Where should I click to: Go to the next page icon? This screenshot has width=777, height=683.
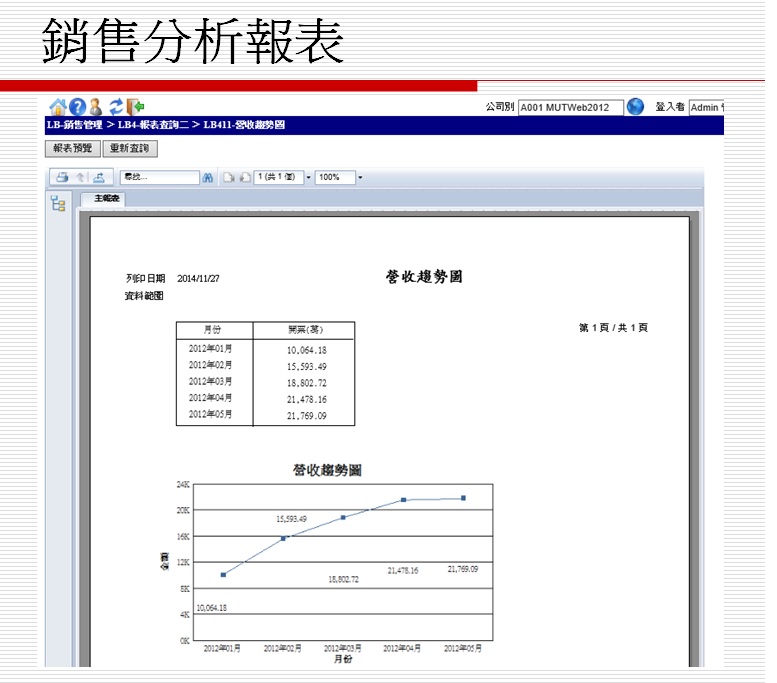(x=245, y=177)
